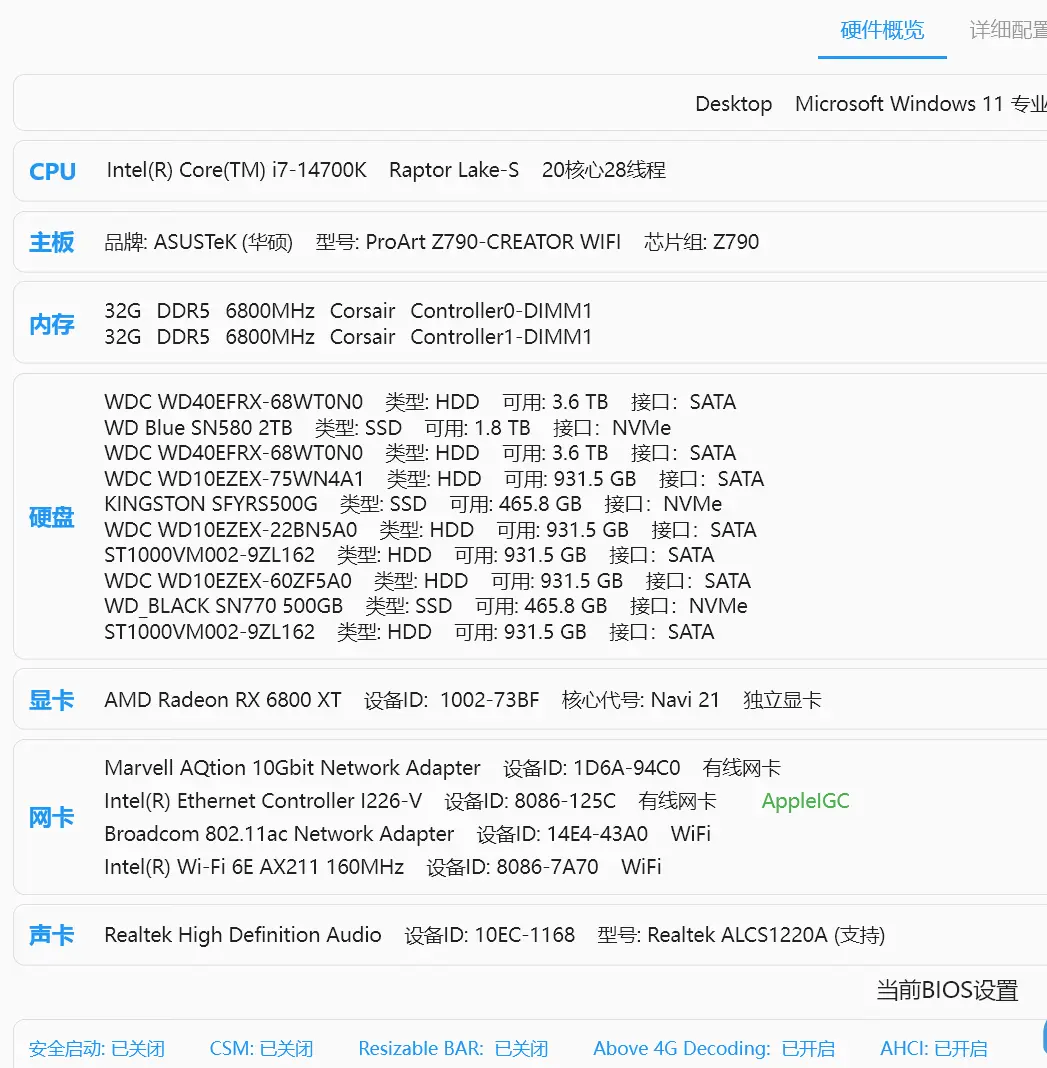Click the 独立显卡 label
Viewport: 1047px width, 1068px height.
[782, 700]
